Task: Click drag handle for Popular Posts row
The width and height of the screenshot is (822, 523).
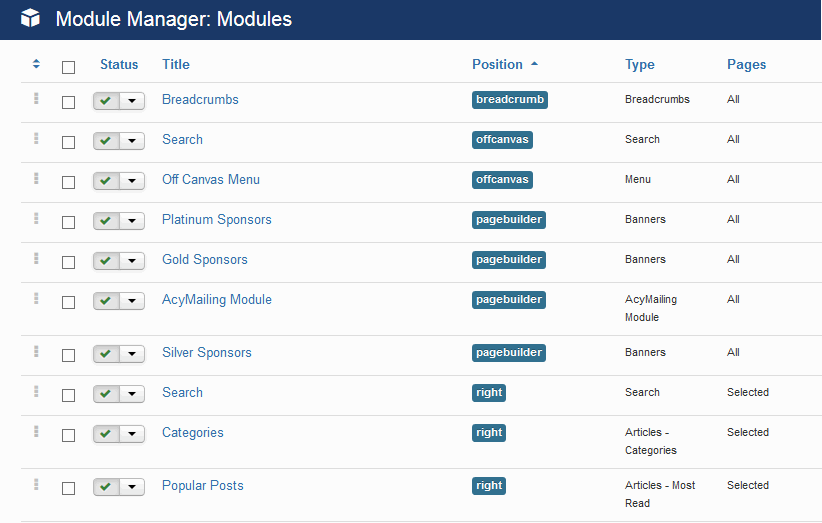Action: click(36, 484)
